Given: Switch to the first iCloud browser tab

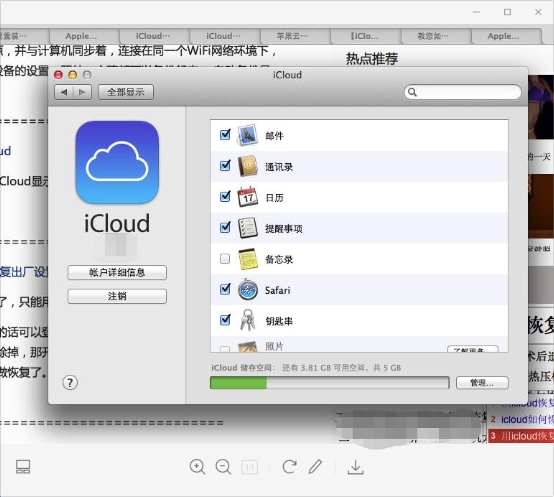Looking at the screenshot, I should (x=154, y=36).
